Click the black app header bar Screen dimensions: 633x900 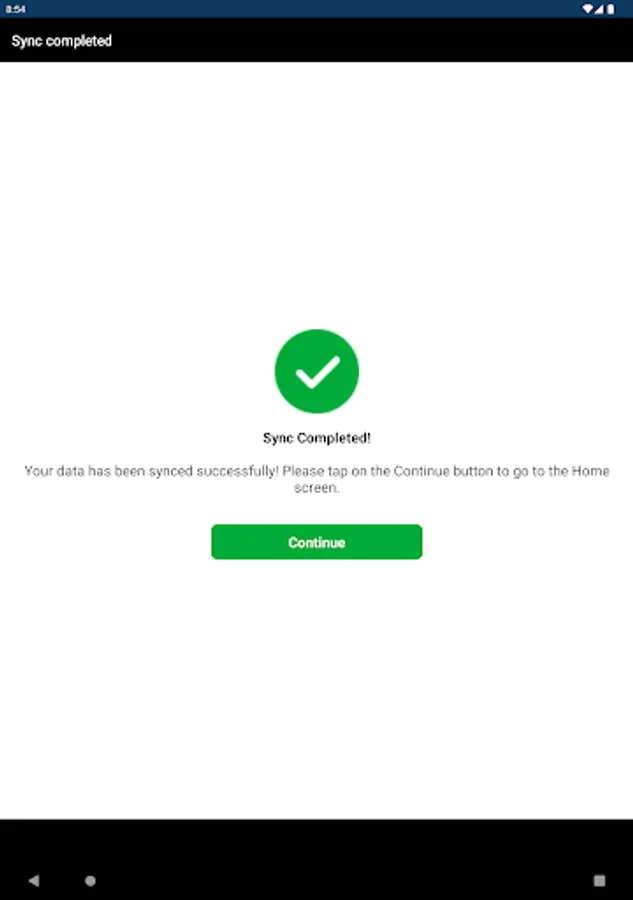[316, 40]
